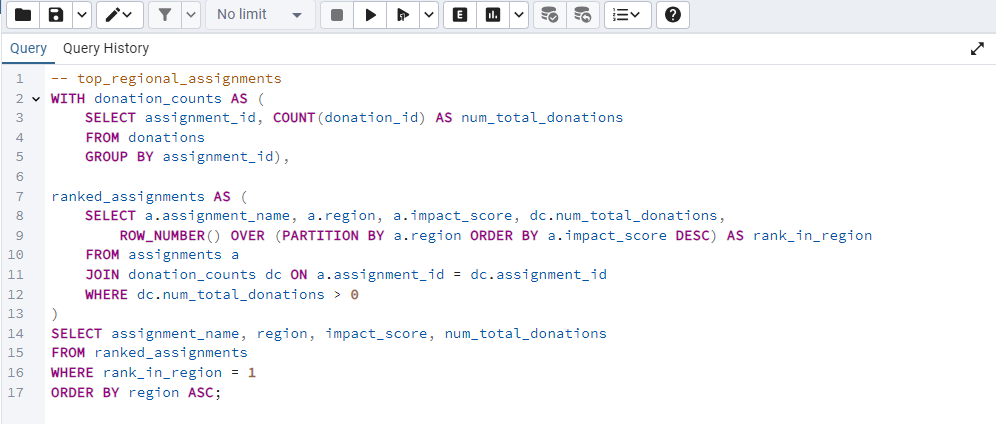
Task: Click line number 17 in the gutter
Action: 16,392
